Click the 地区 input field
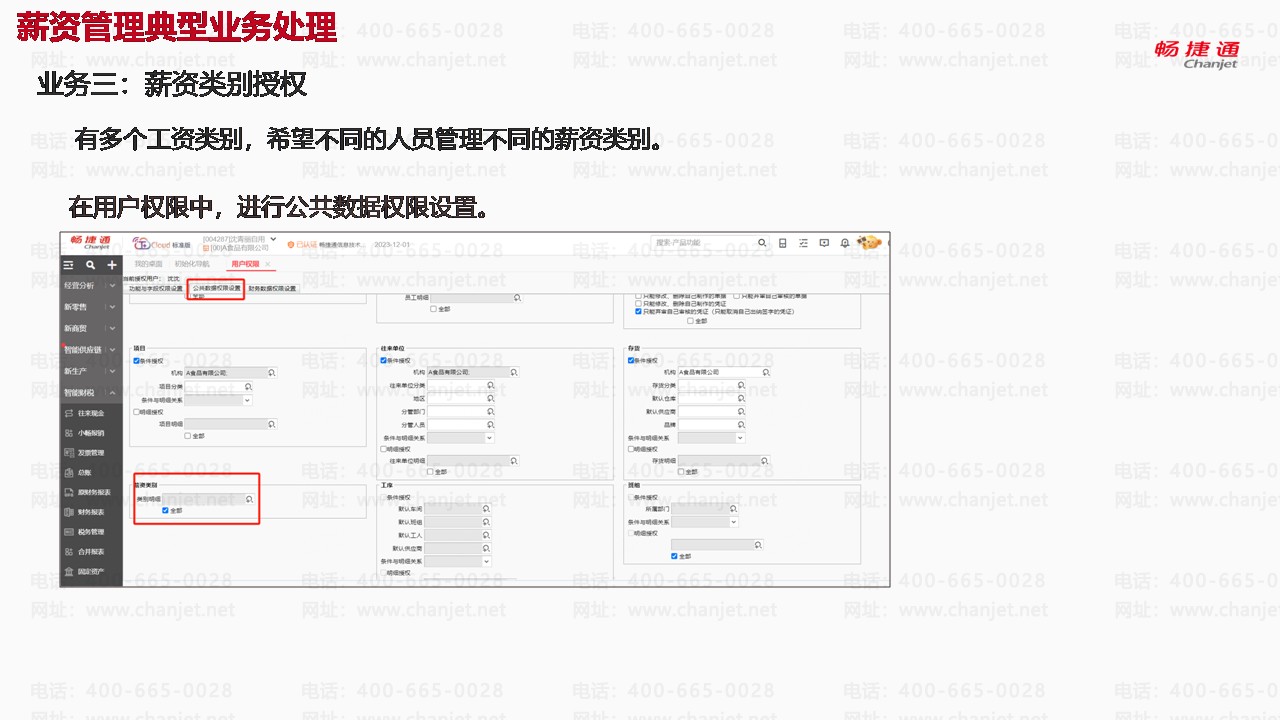This screenshot has height=720, width=1280. 462,398
